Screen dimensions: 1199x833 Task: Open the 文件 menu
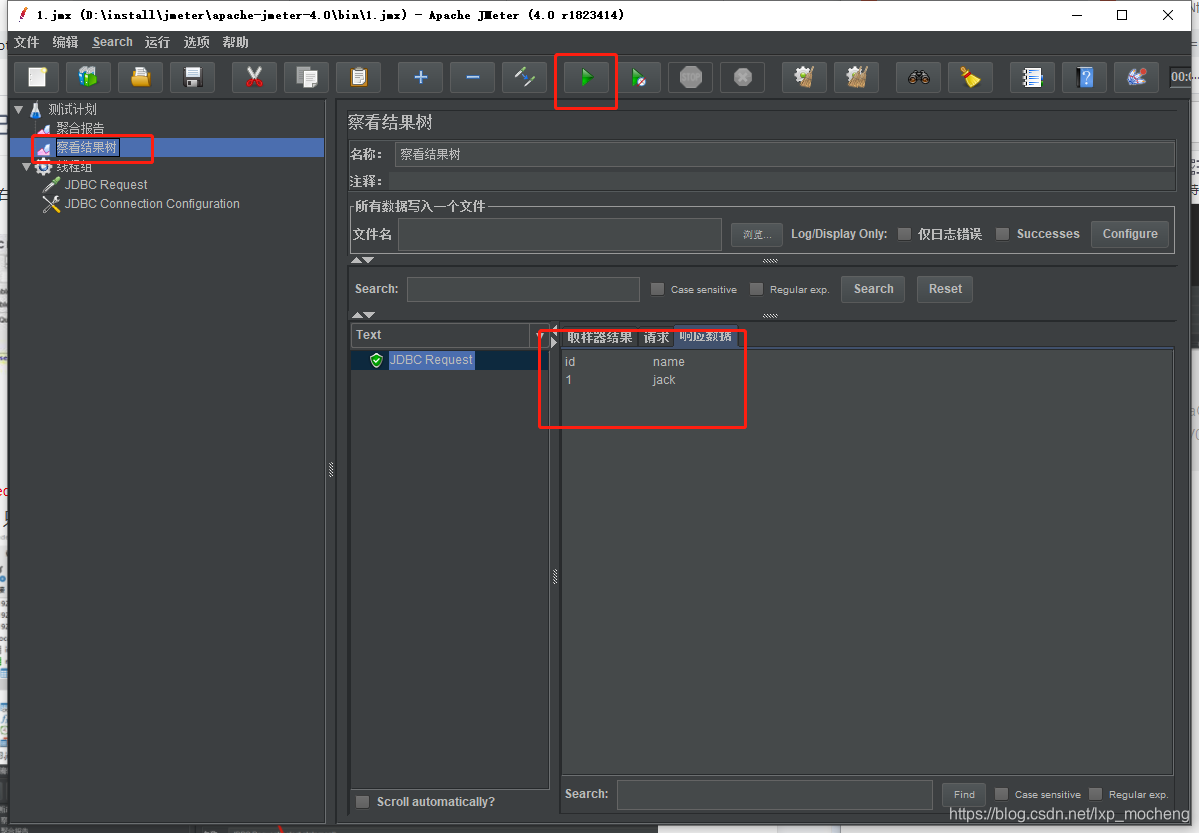26,42
